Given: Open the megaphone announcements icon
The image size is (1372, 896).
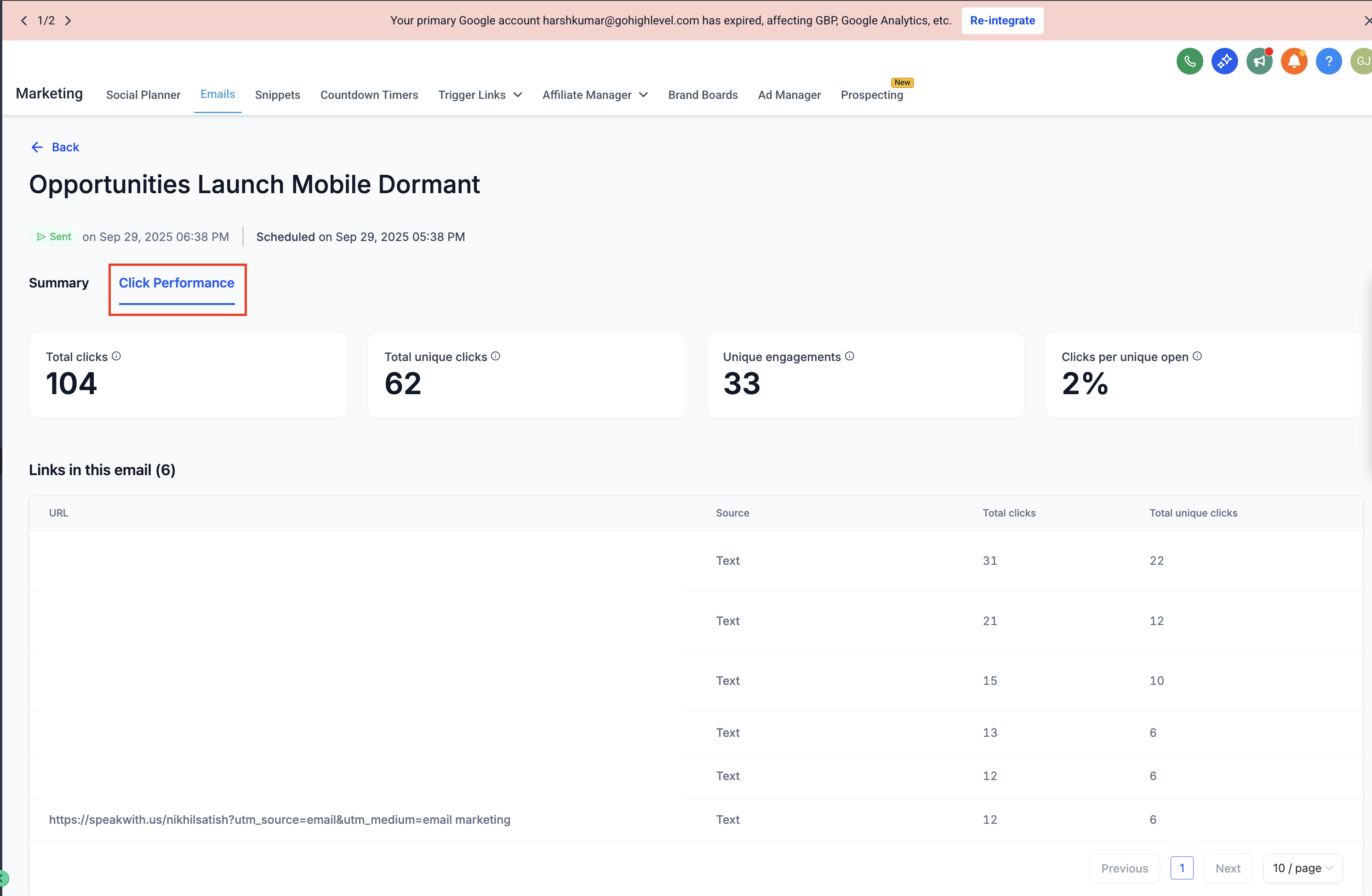Looking at the screenshot, I should [x=1259, y=61].
